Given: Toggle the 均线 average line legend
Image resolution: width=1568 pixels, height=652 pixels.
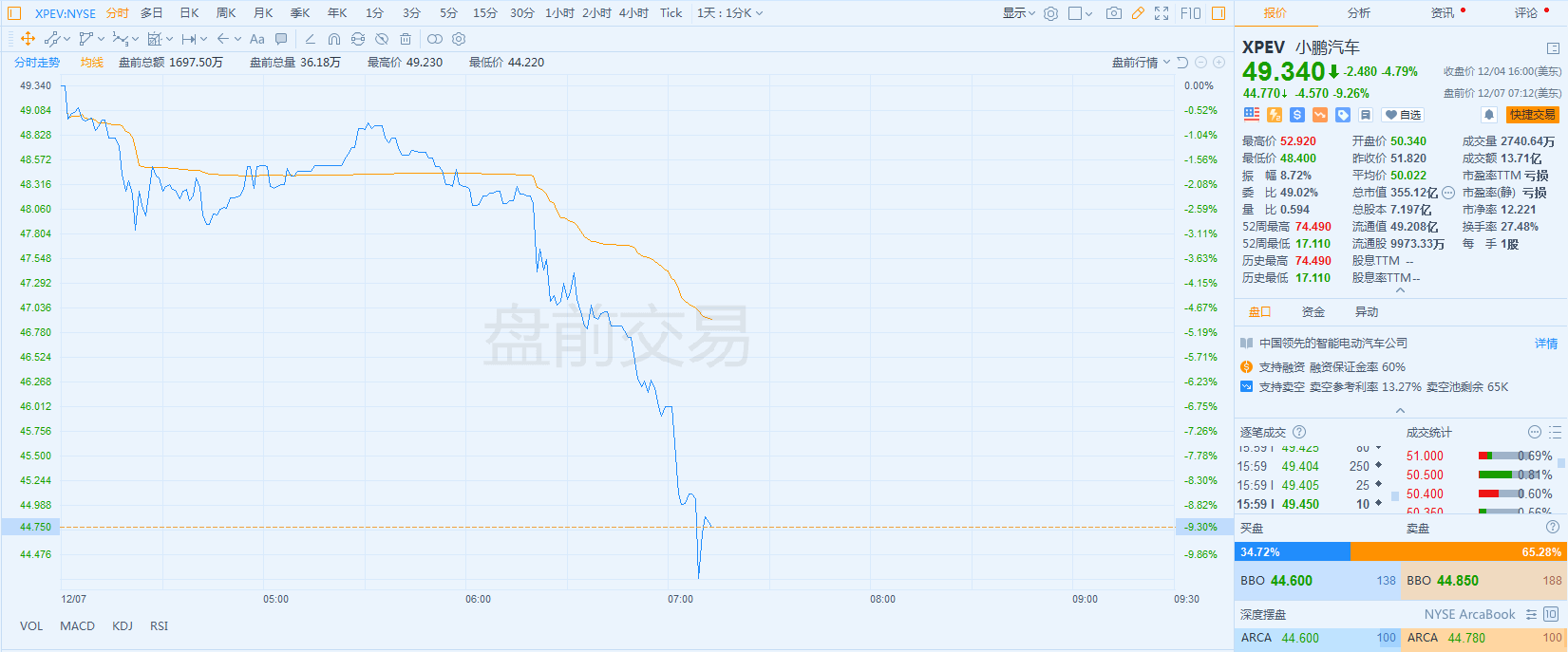Looking at the screenshot, I should [92, 63].
